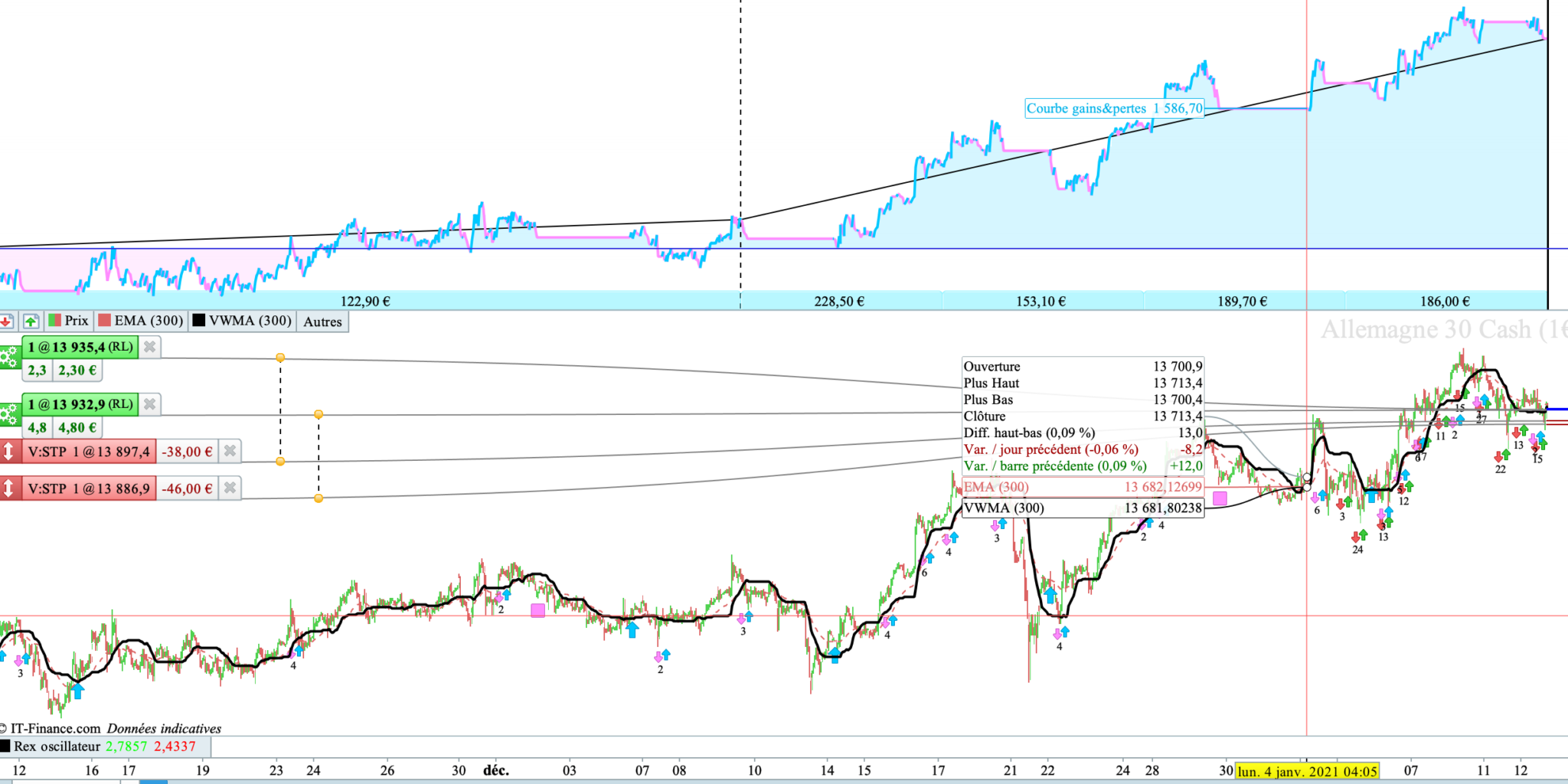Click the pink square marker near December 3
The image size is (1568, 784).
pyautogui.click(x=538, y=610)
